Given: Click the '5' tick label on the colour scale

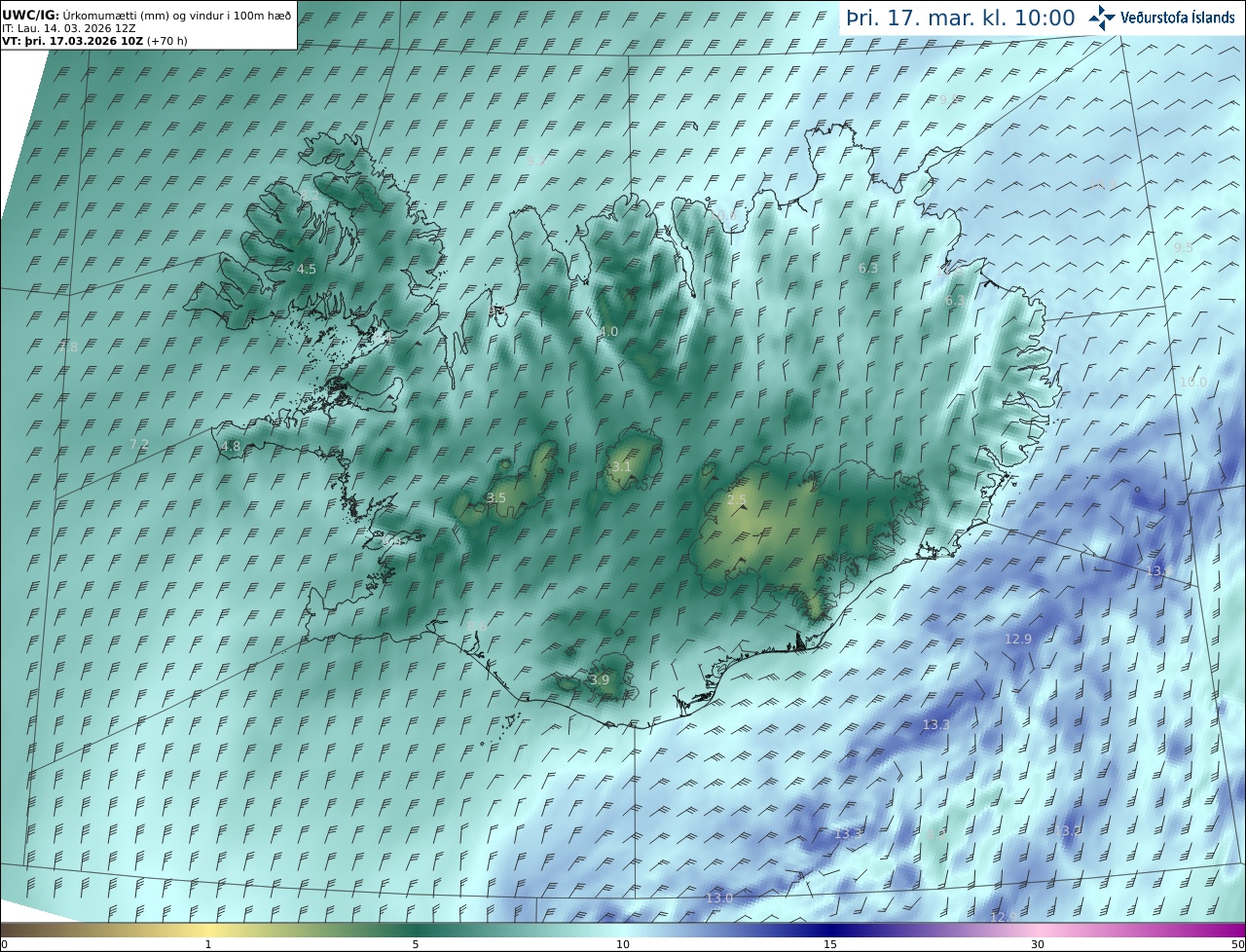Looking at the screenshot, I should 416,944.
